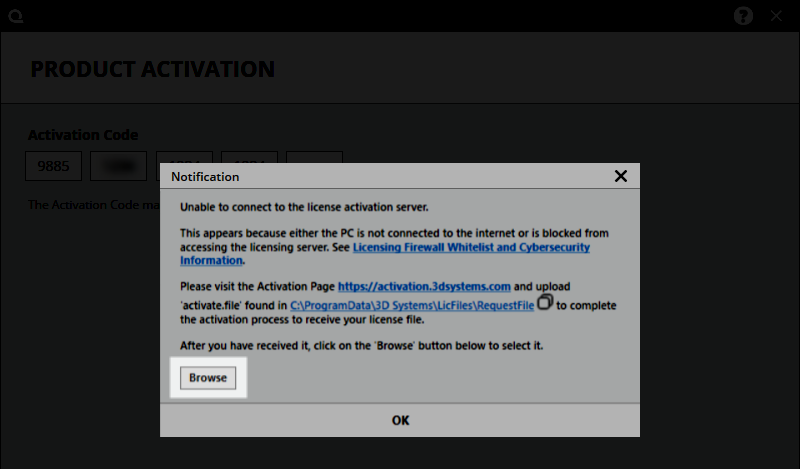Click the Activation Code label
This screenshot has width=800, height=469.
(83, 135)
